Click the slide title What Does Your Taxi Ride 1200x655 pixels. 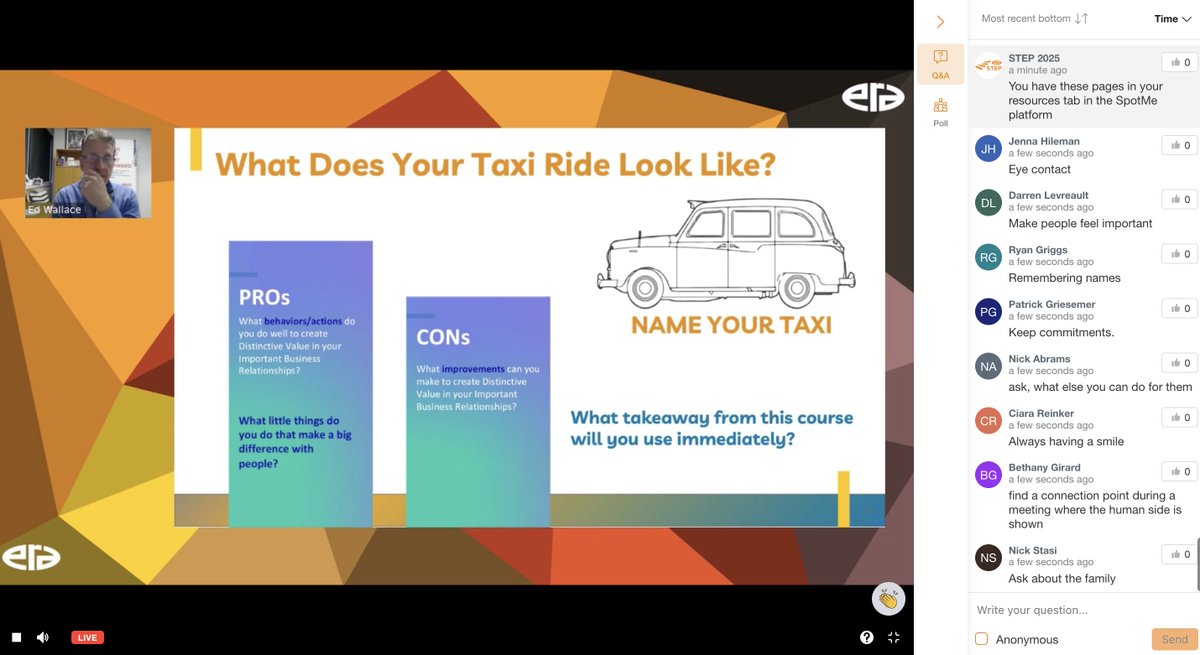pos(495,164)
